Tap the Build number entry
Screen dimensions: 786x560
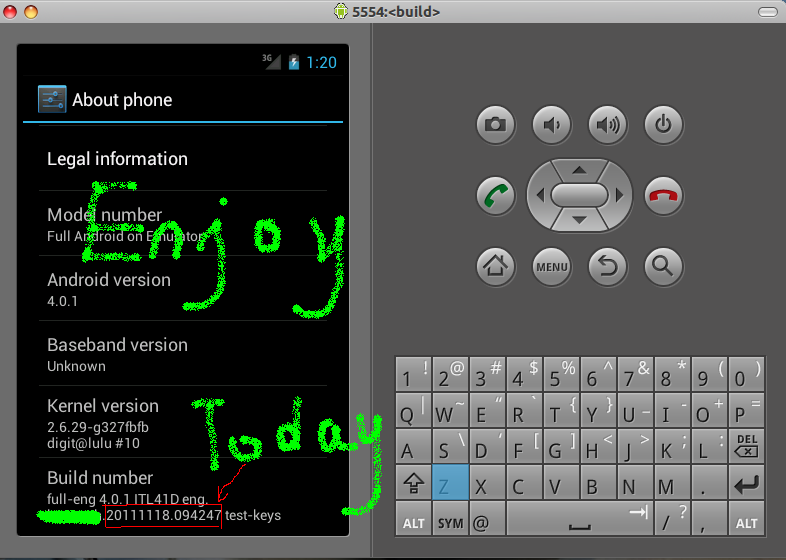(183, 495)
